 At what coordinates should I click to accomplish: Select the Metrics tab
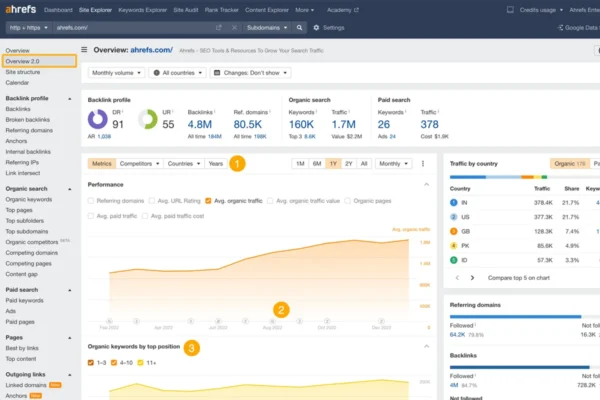(x=102, y=163)
